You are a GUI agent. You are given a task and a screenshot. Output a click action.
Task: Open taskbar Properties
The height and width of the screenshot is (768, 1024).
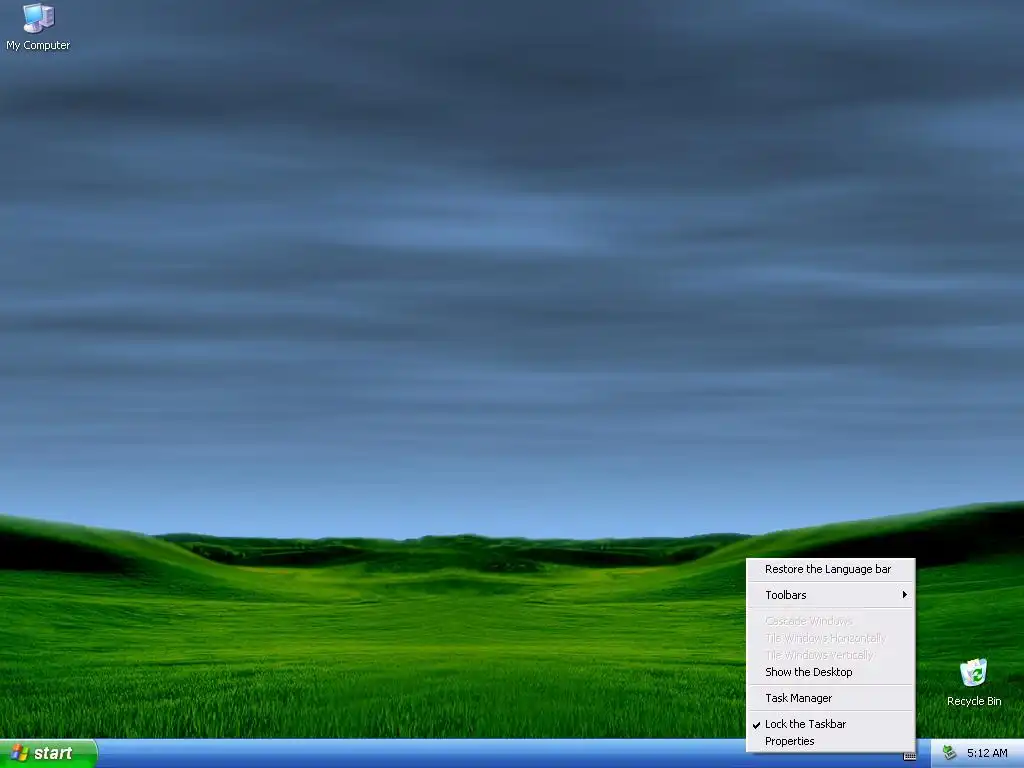click(831, 741)
